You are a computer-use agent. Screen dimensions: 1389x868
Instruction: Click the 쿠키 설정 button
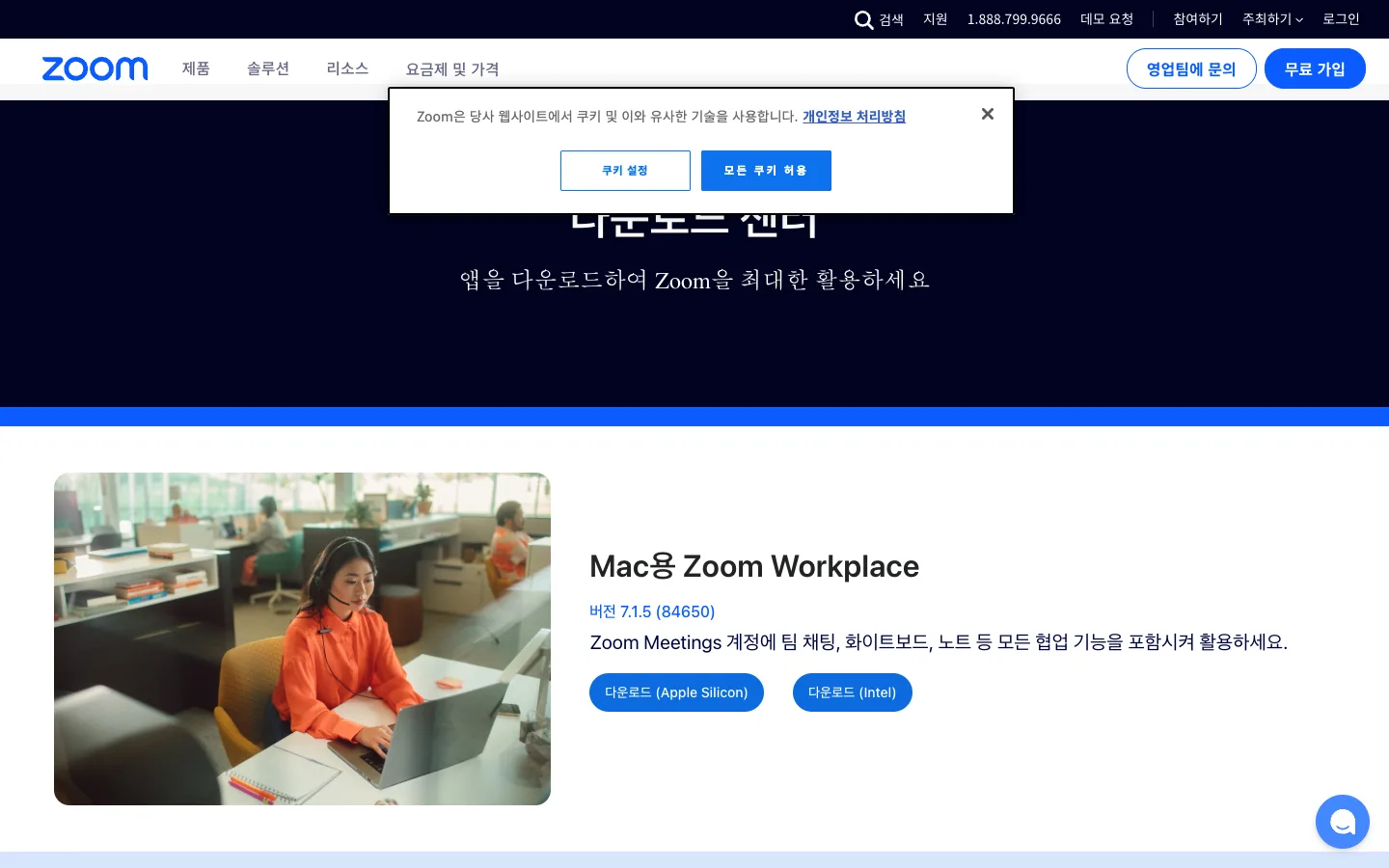[x=625, y=171]
